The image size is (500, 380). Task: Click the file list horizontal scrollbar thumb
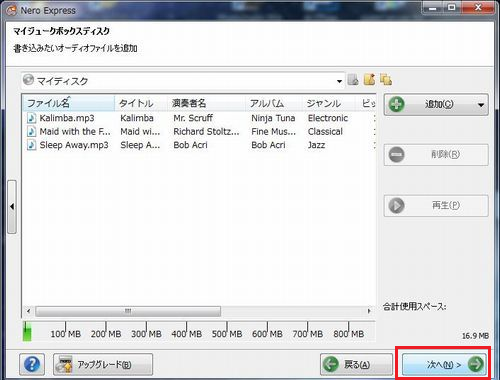coord(128,311)
